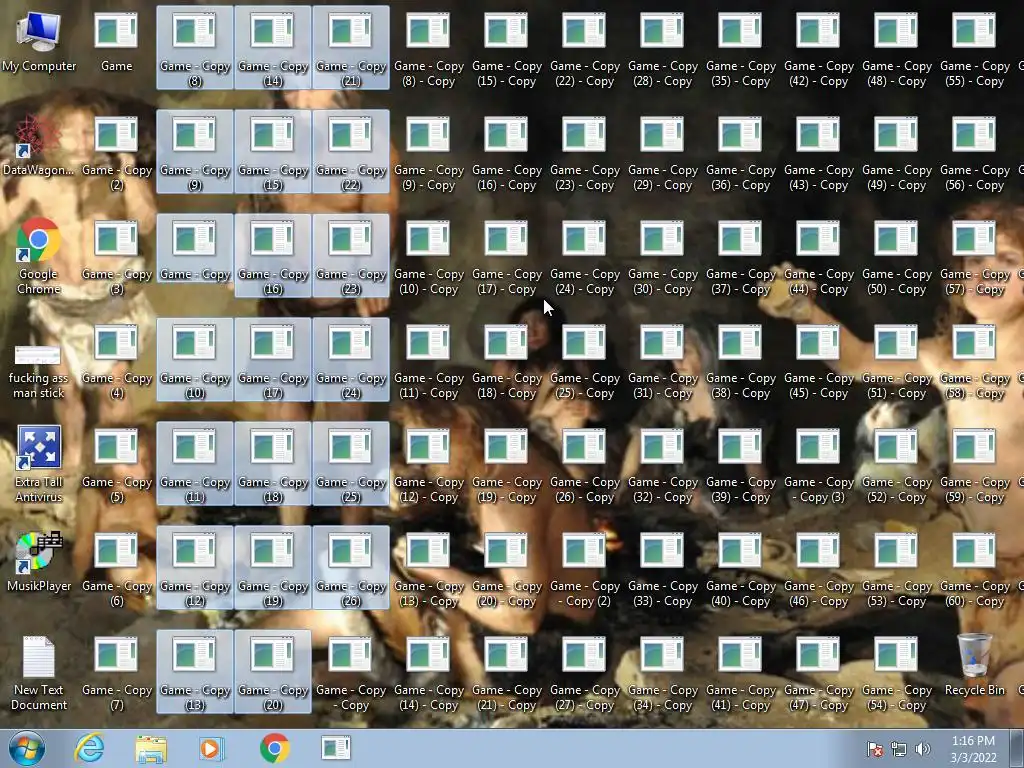Screen dimensions: 1024x768
Task: Select the Game - Copy (15) - Copy icon
Action: pos(507,50)
